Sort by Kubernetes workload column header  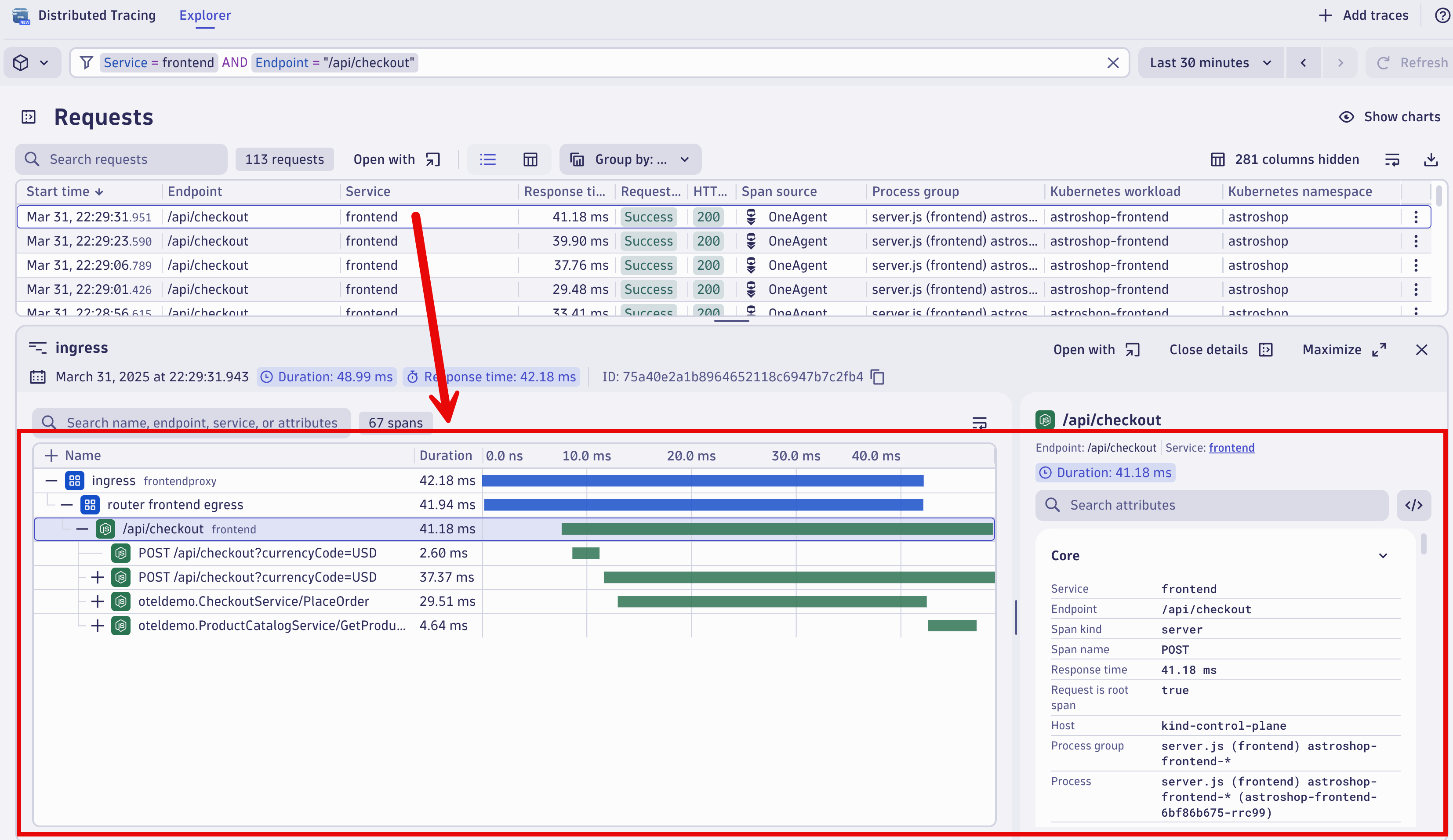pyautogui.click(x=1115, y=192)
